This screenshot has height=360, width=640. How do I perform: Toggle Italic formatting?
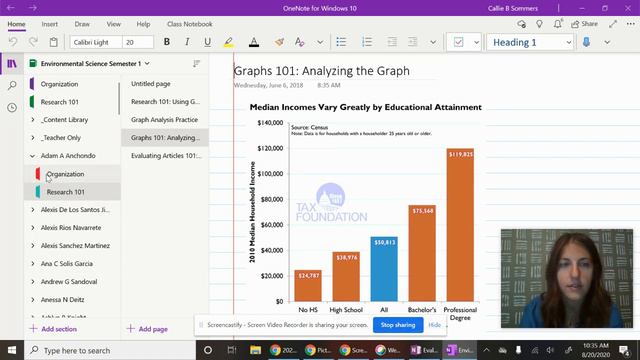(x=187, y=42)
